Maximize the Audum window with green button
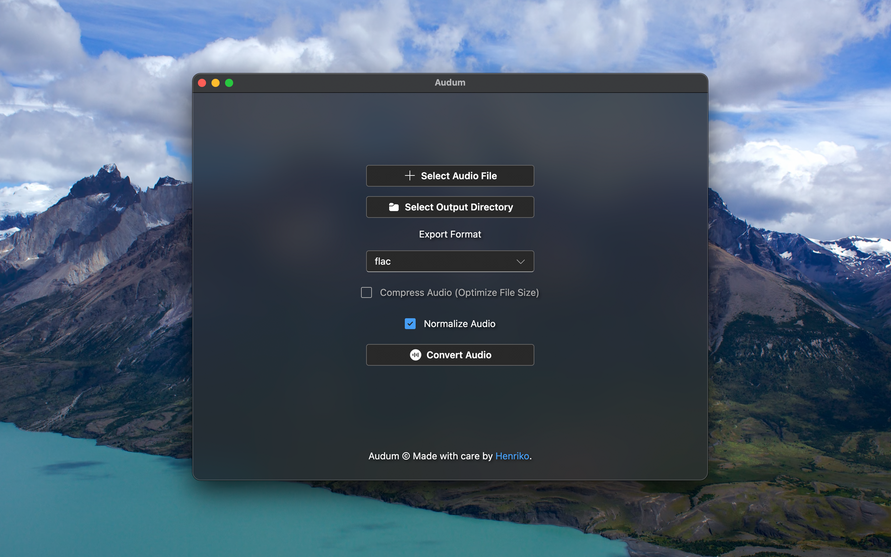Image resolution: width=891 pixels, height=557 pixels. (229, 83)
